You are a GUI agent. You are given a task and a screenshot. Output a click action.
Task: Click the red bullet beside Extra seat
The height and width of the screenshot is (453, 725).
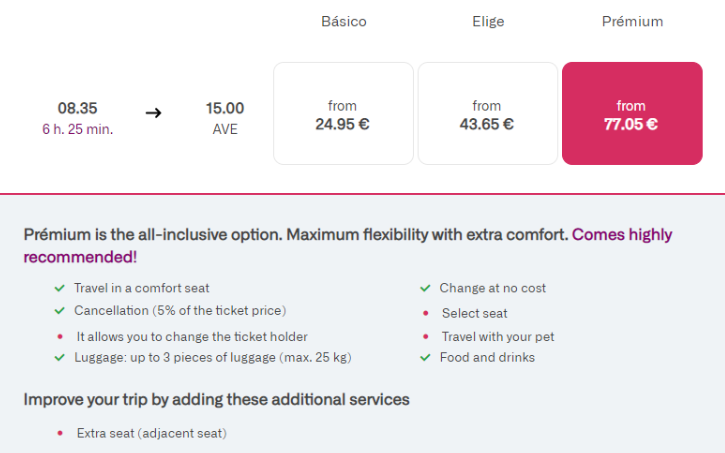pyautogui.click(x=60, y=433)
